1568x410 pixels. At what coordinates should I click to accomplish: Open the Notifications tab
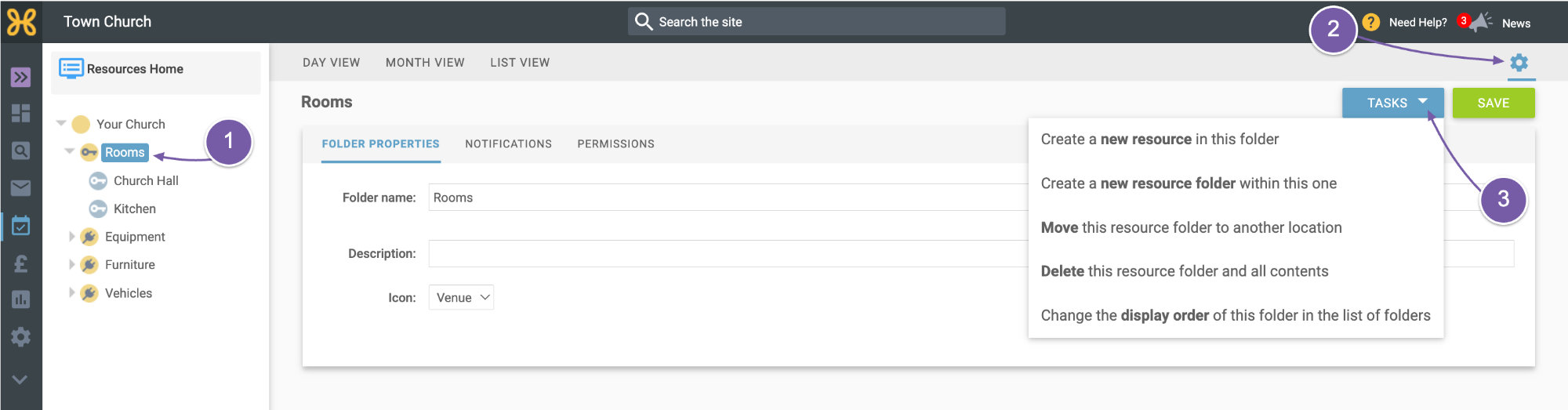pyautogui.click(x=509, y=144)
